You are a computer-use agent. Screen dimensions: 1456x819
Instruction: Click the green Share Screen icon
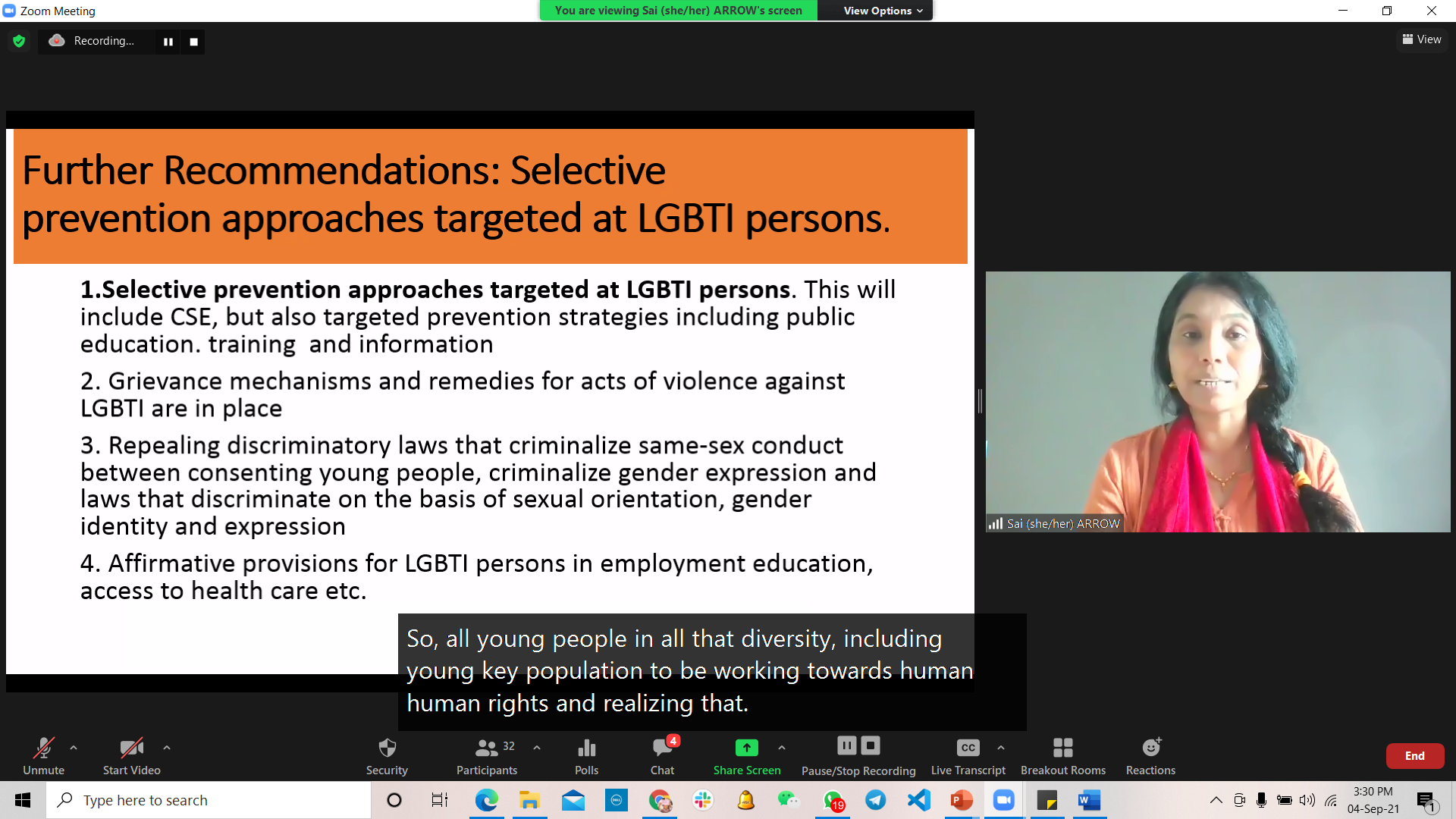click(x=746, y=748)
